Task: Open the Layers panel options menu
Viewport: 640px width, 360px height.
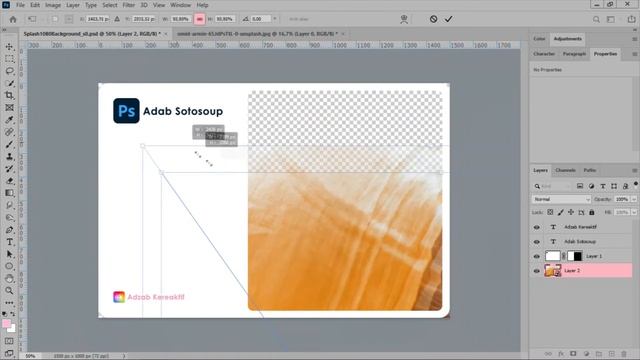Action: (x=634, y=171)
